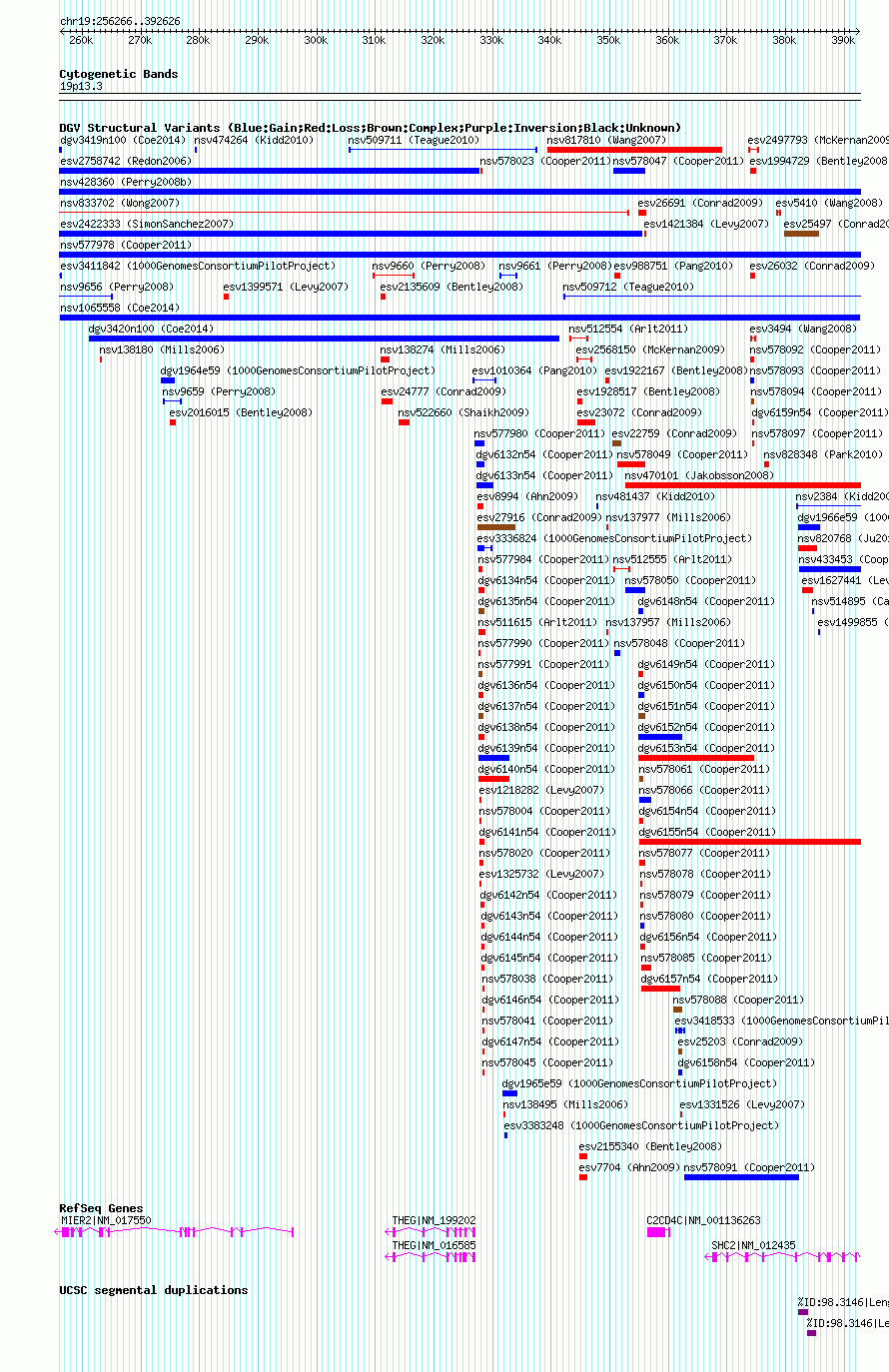Click the nsv578066 (Cooper2011) blue marker

(x=645, y=800)
